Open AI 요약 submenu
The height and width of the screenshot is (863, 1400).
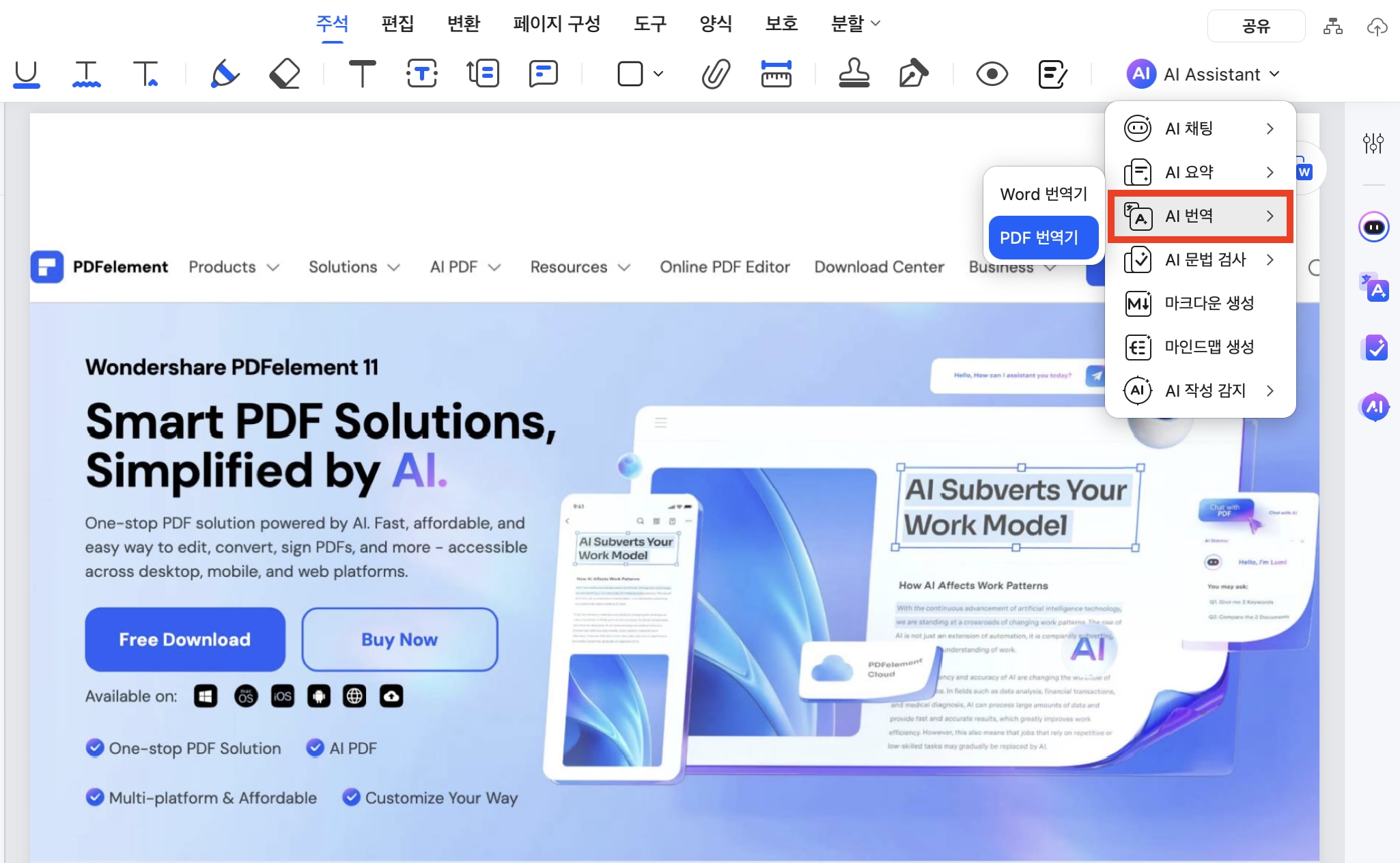click(x=1200, y=172)
